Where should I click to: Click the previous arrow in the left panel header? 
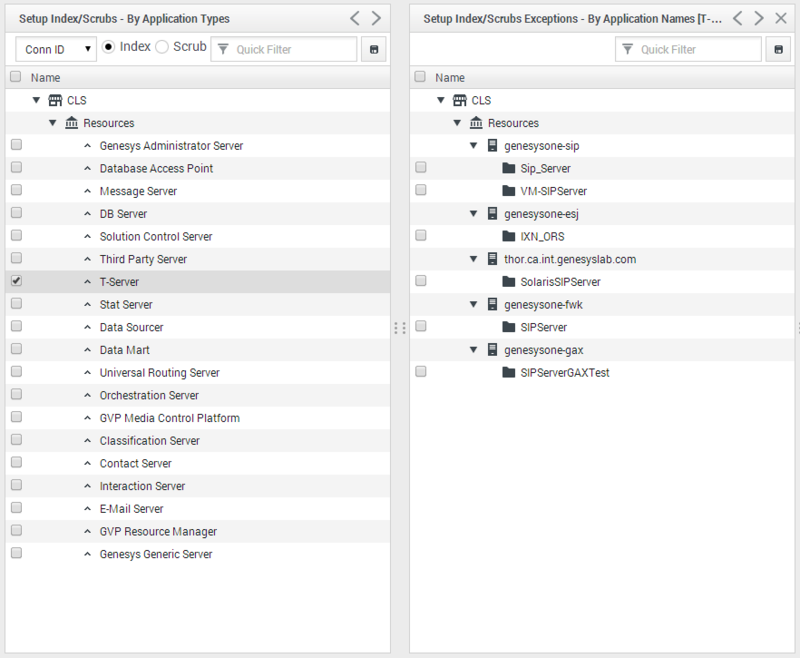point(355,18)
